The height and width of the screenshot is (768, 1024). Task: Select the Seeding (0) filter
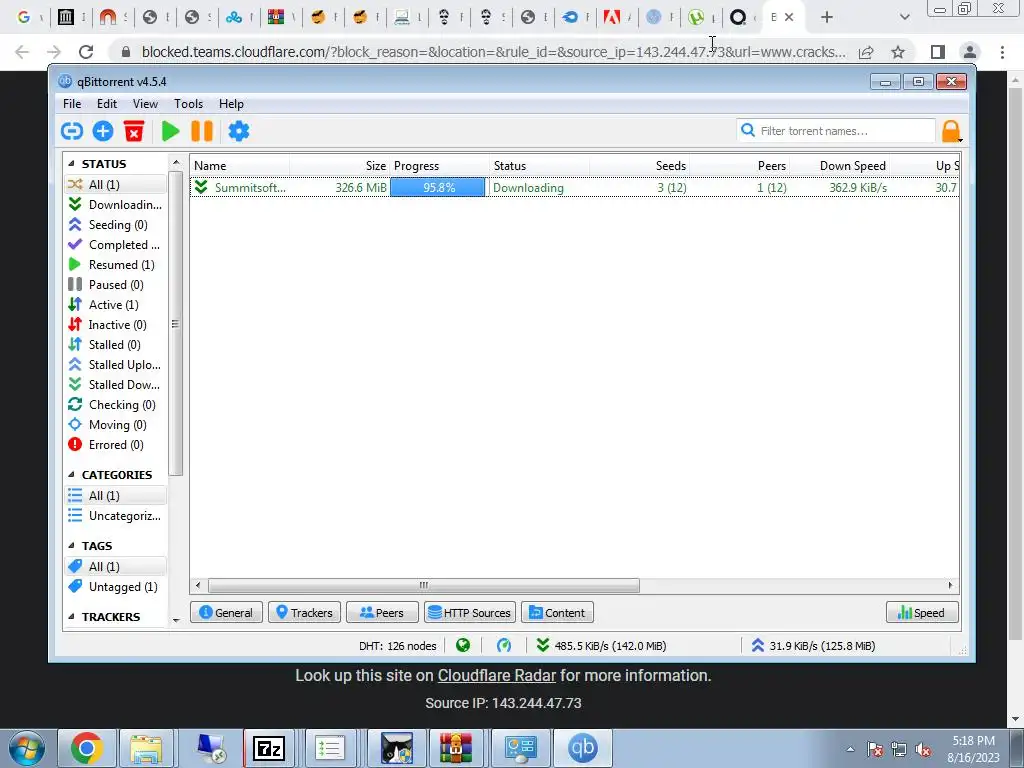point(116,225)
